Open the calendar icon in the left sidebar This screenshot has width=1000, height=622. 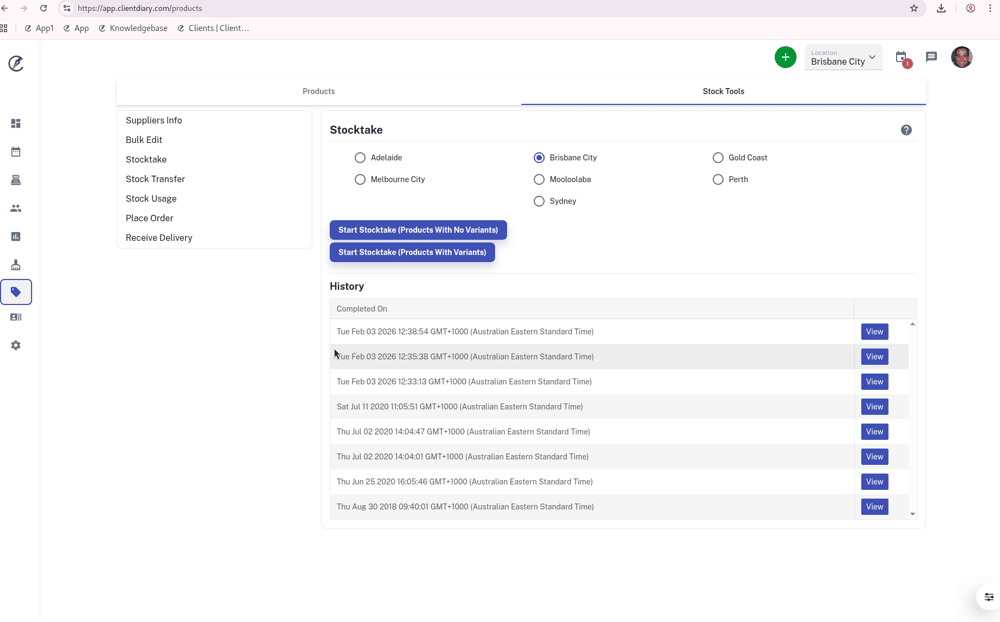16,152
